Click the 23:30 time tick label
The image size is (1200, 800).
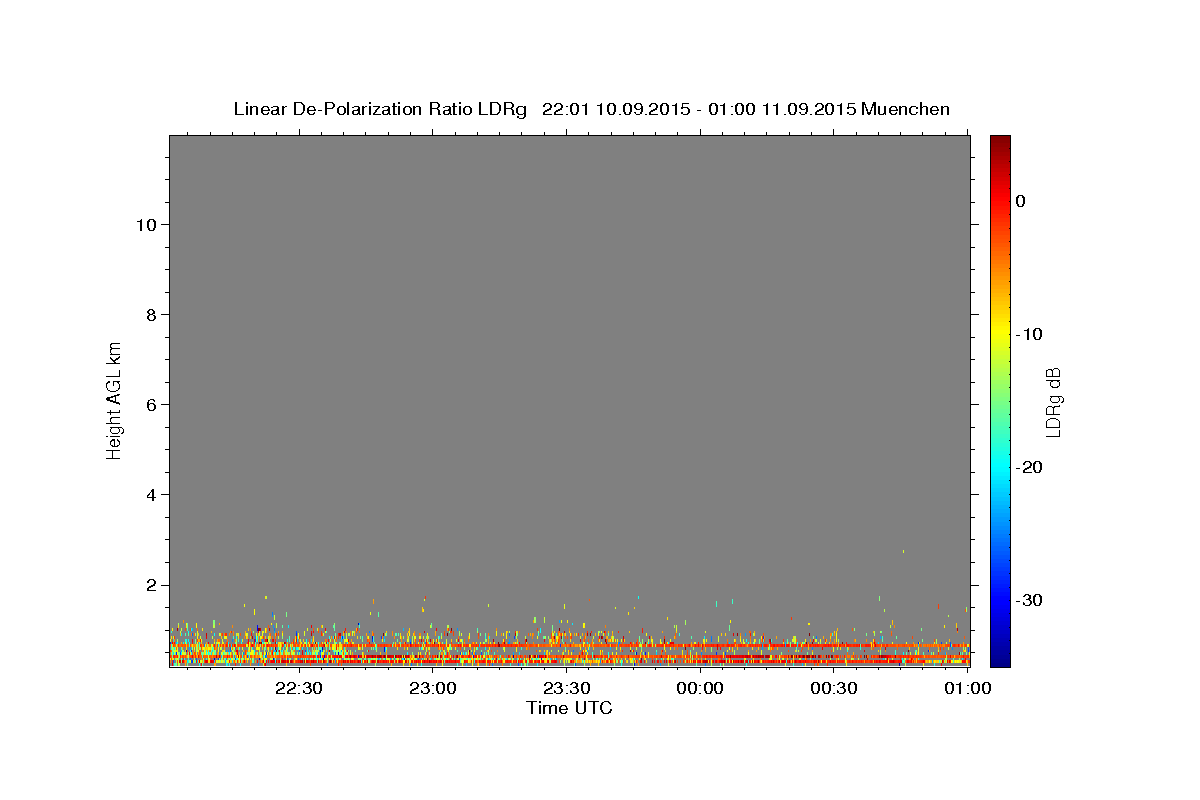(x=566, y=688)
